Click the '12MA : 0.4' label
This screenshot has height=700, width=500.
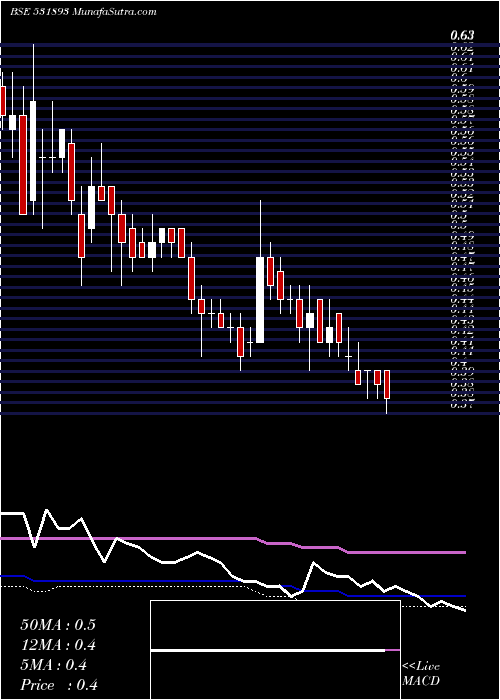click(x=58, y=645)
